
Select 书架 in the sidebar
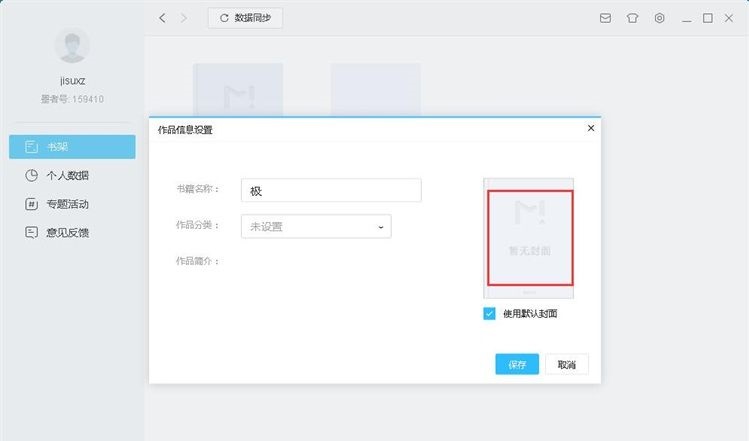[72, 147]
